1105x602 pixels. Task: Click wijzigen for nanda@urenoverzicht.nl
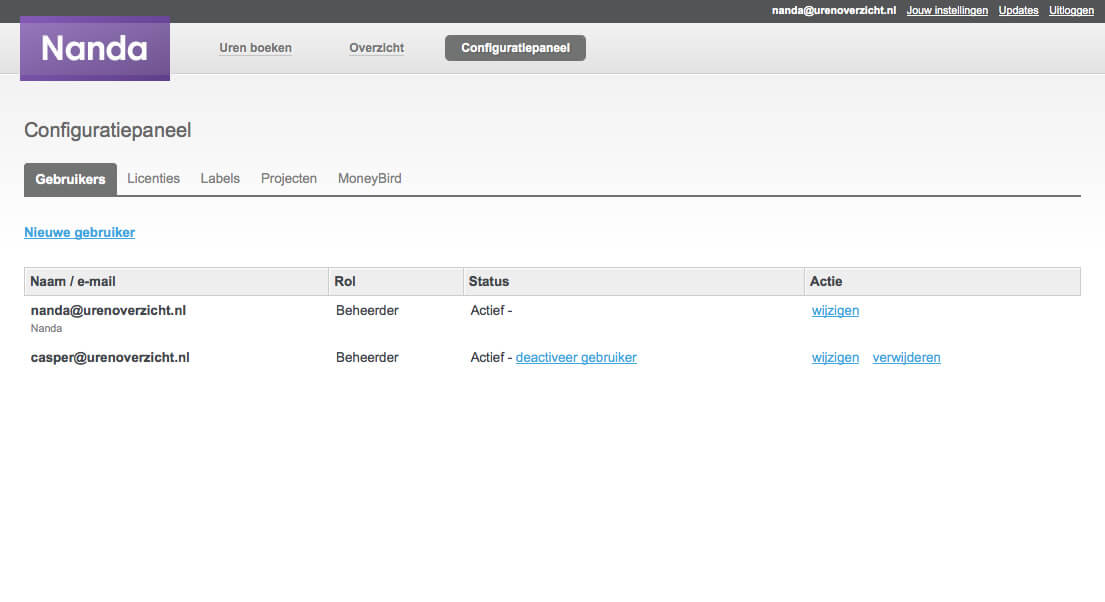pos(835,310)
